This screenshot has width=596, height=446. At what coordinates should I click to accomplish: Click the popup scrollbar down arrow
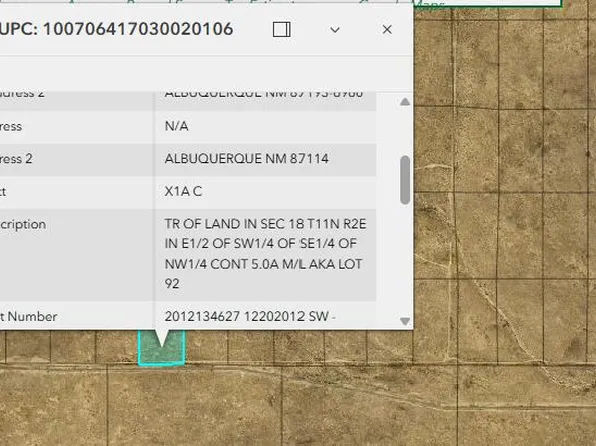[x=405, y=321]
